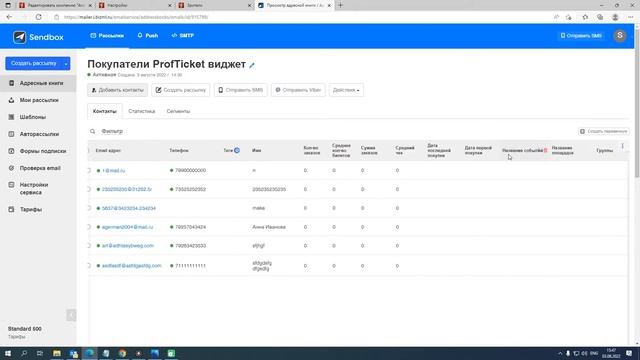This screenshot has height=360, width=640.
Task: Click the red delete icon in Название события column
Action: [x=545, y=151]
